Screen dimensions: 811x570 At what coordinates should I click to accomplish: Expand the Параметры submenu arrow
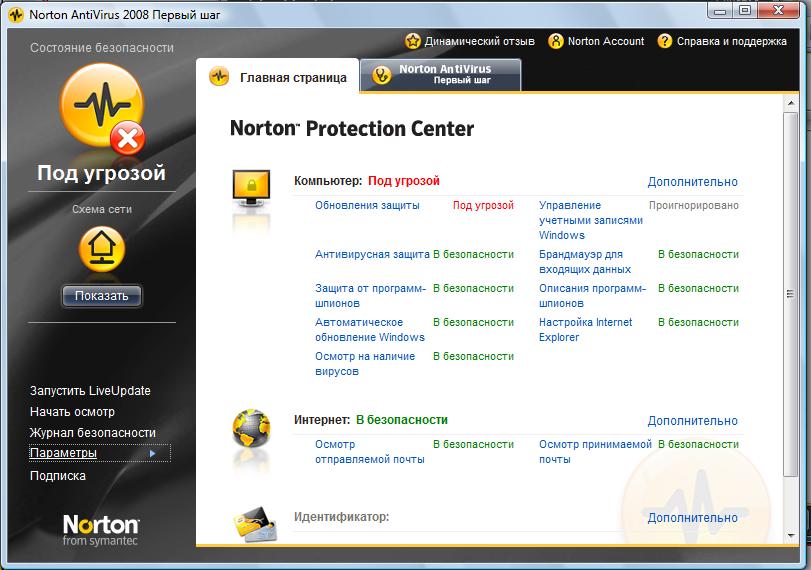tap(153, 454)
